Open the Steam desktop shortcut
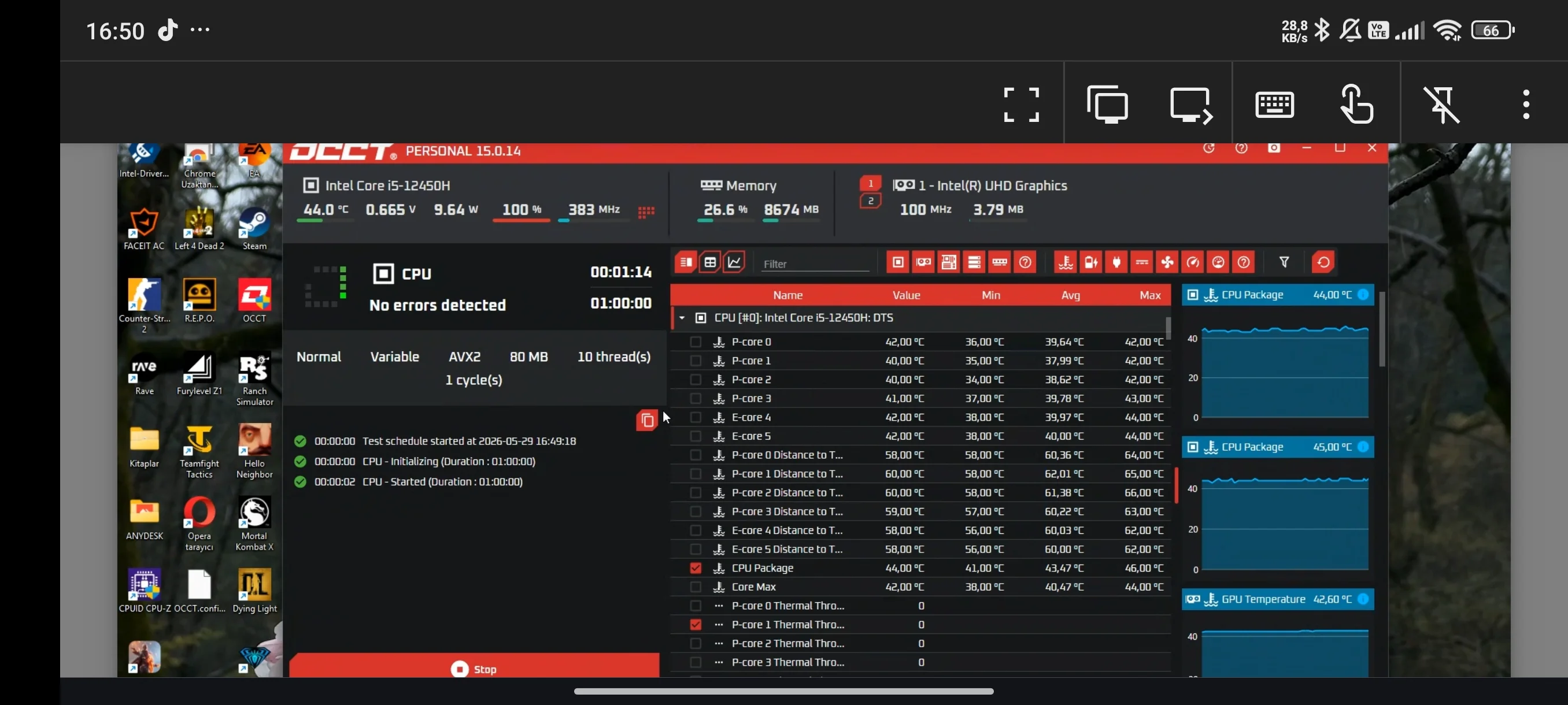 tap(254, 229)
